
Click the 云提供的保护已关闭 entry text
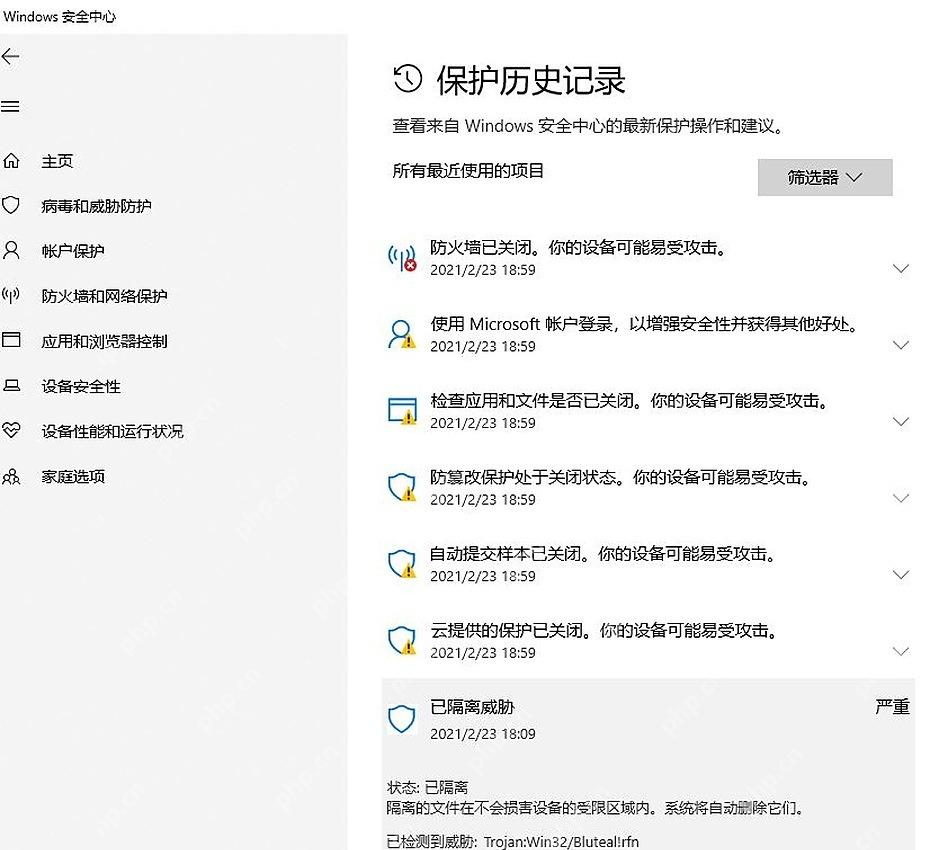coord(605,630)
